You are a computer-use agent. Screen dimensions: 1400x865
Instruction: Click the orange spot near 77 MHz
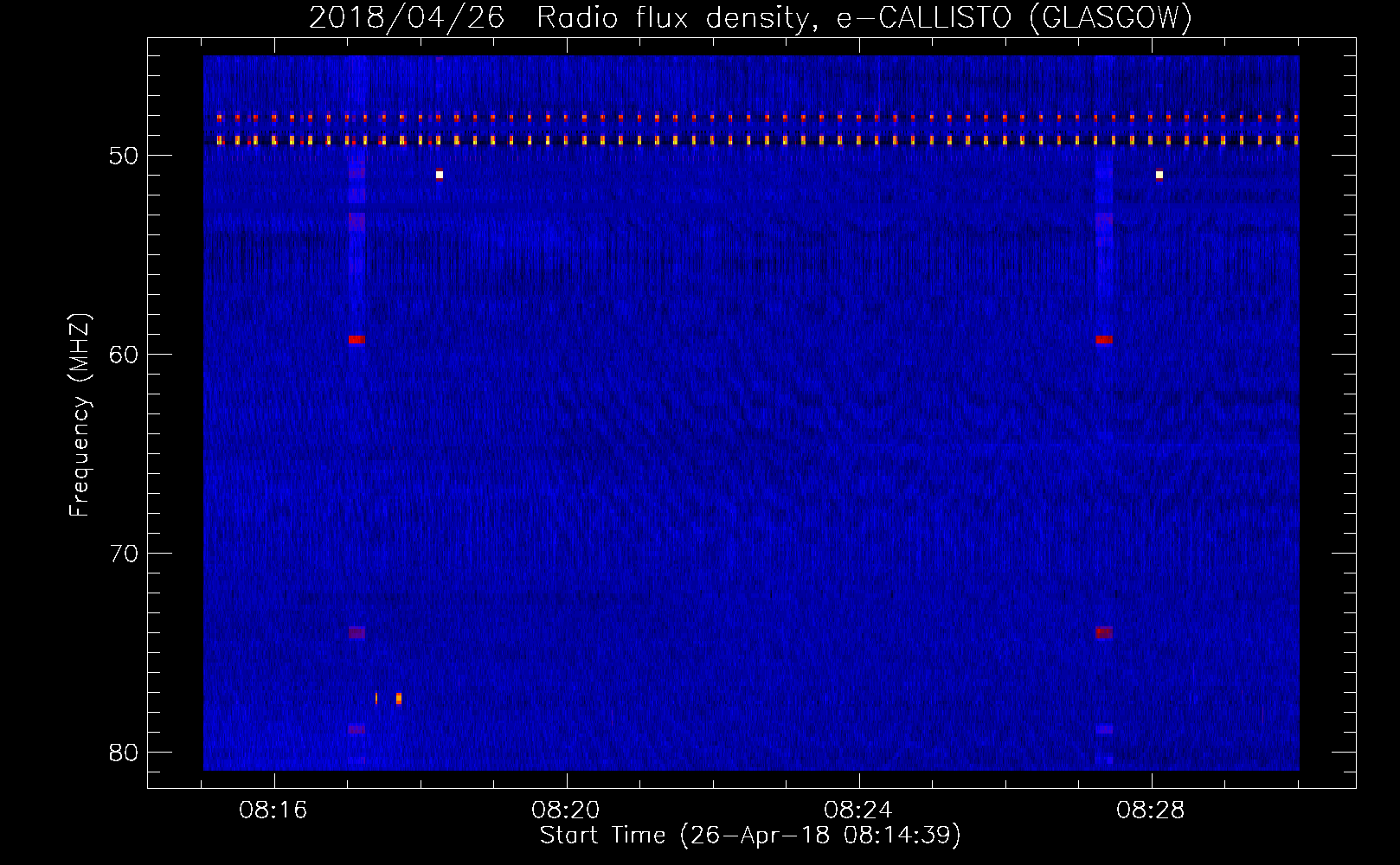pos(399,698)
